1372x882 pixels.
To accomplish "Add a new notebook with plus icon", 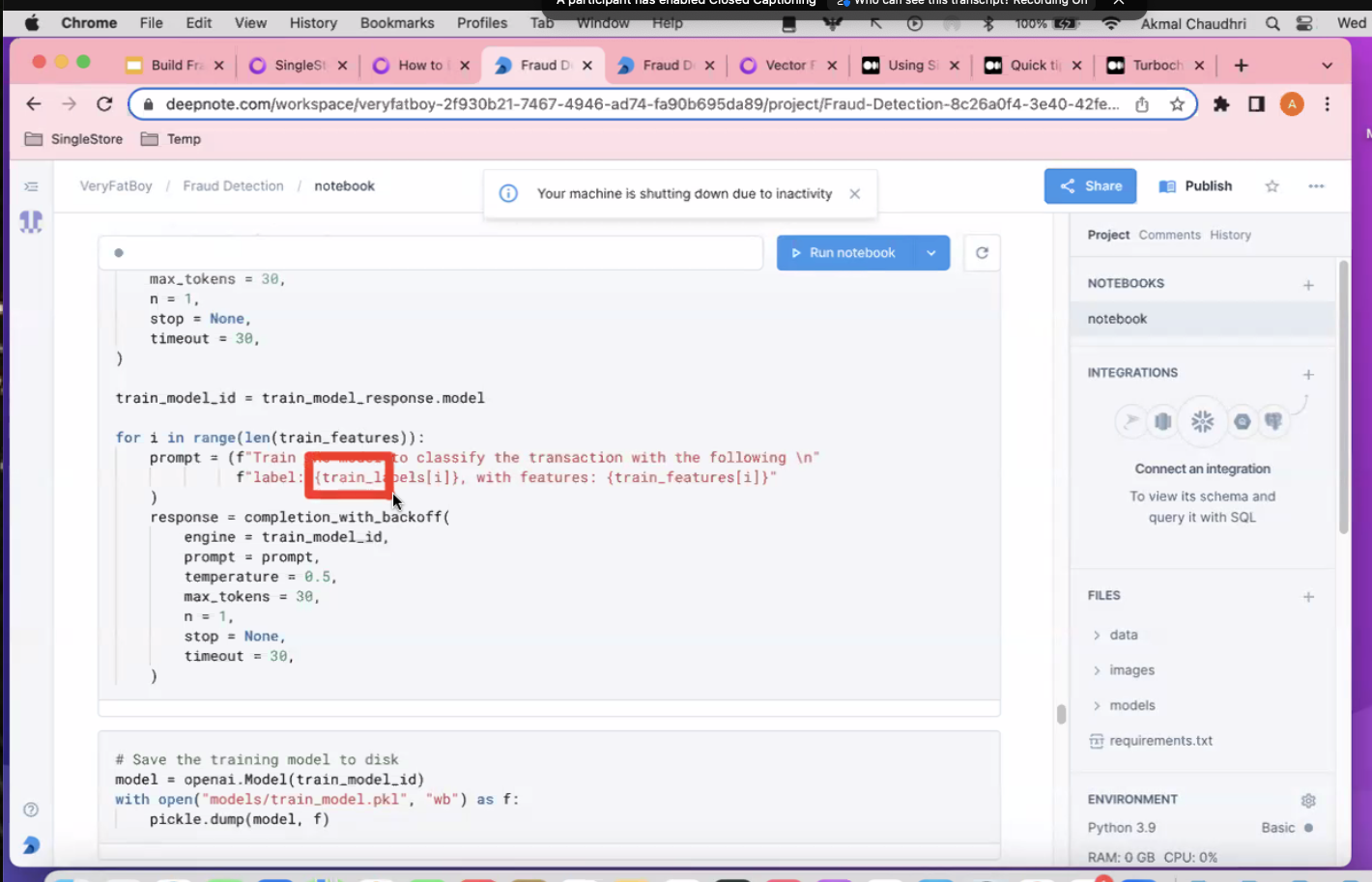I will click(1308, 285).
